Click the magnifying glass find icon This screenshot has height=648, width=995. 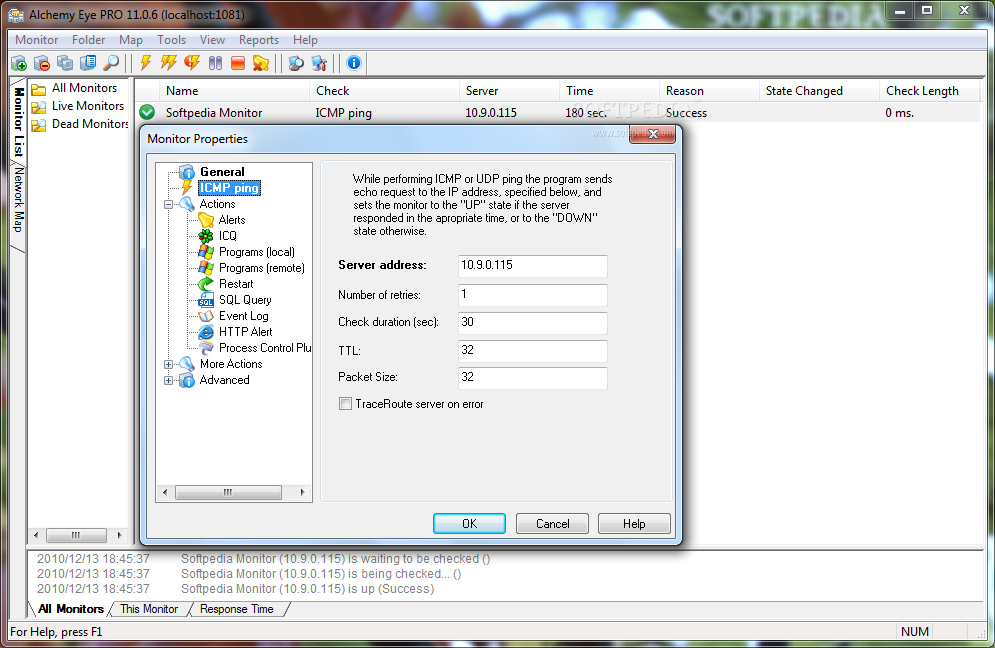click(x=111, y=63)
